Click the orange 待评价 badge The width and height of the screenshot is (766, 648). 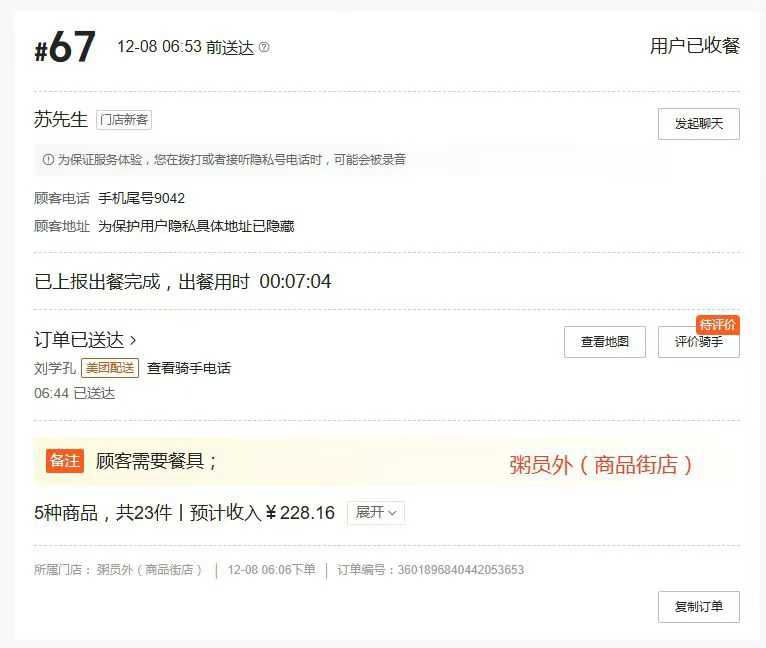coord(718,324)
